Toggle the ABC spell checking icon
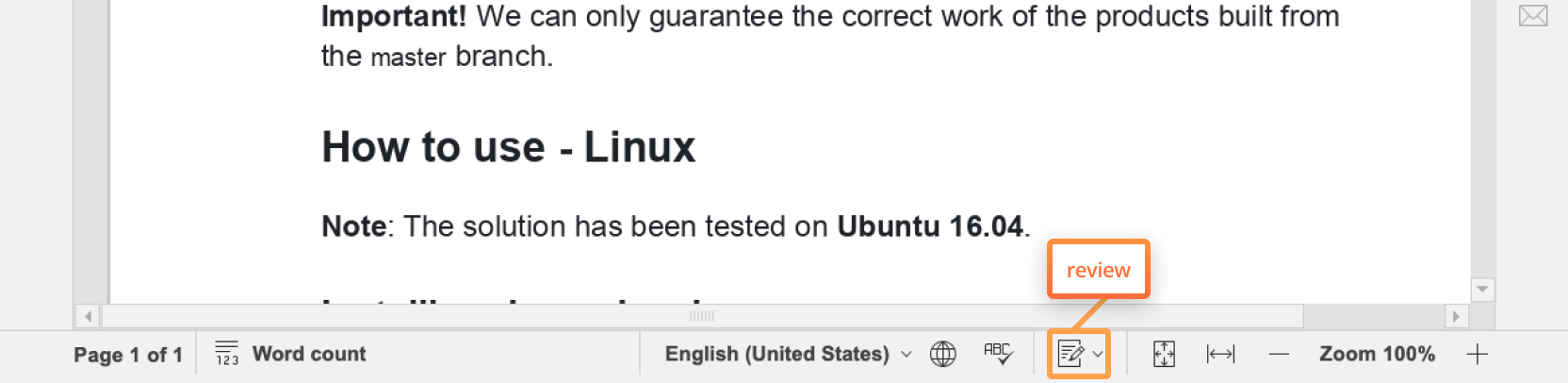This screenshot has width=1568, height=383. pyautogui.click(x=998, y=354)
